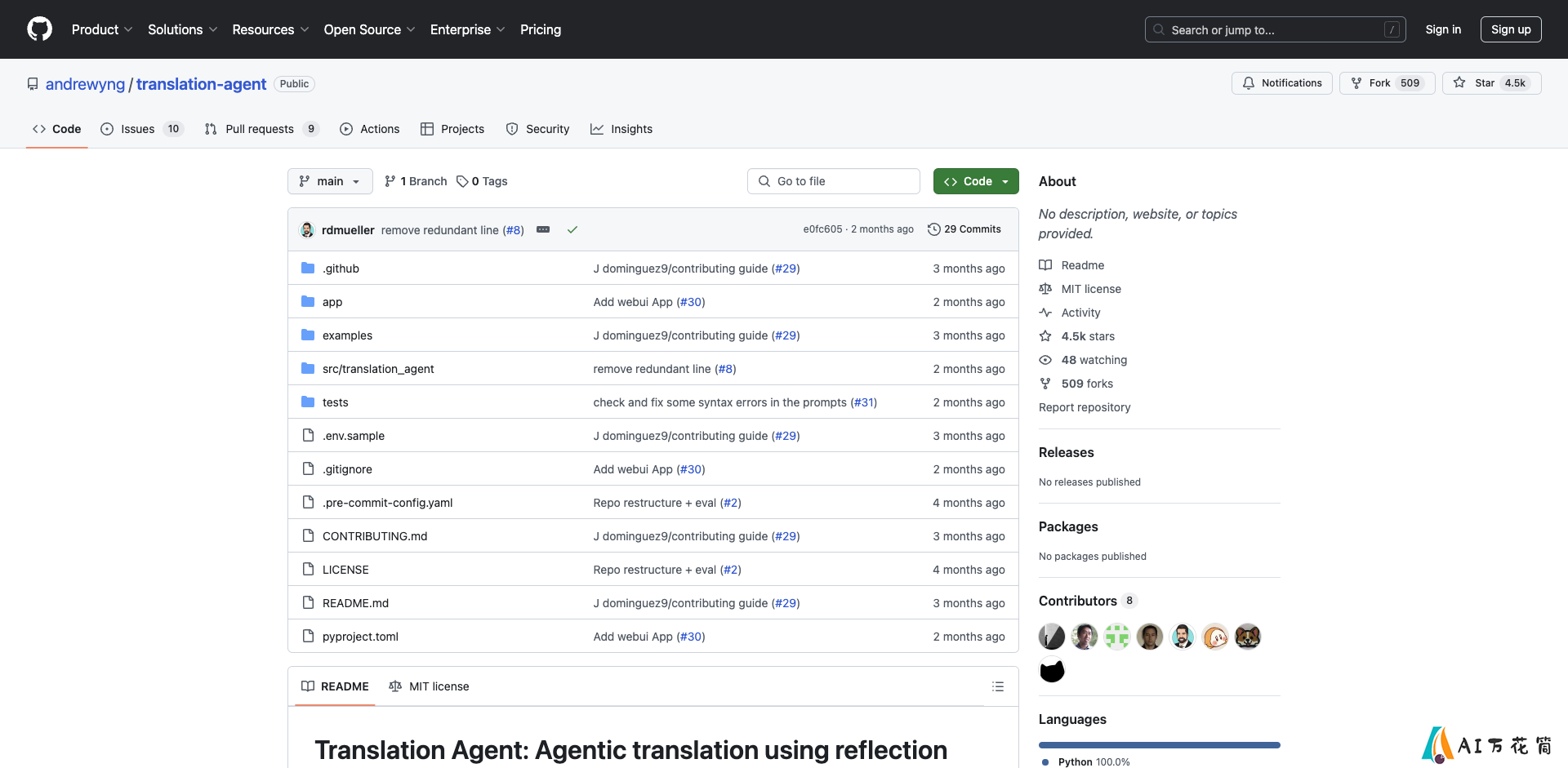Open the README outline list icon
Screen dimensions: 1568x768
point(997,686)
